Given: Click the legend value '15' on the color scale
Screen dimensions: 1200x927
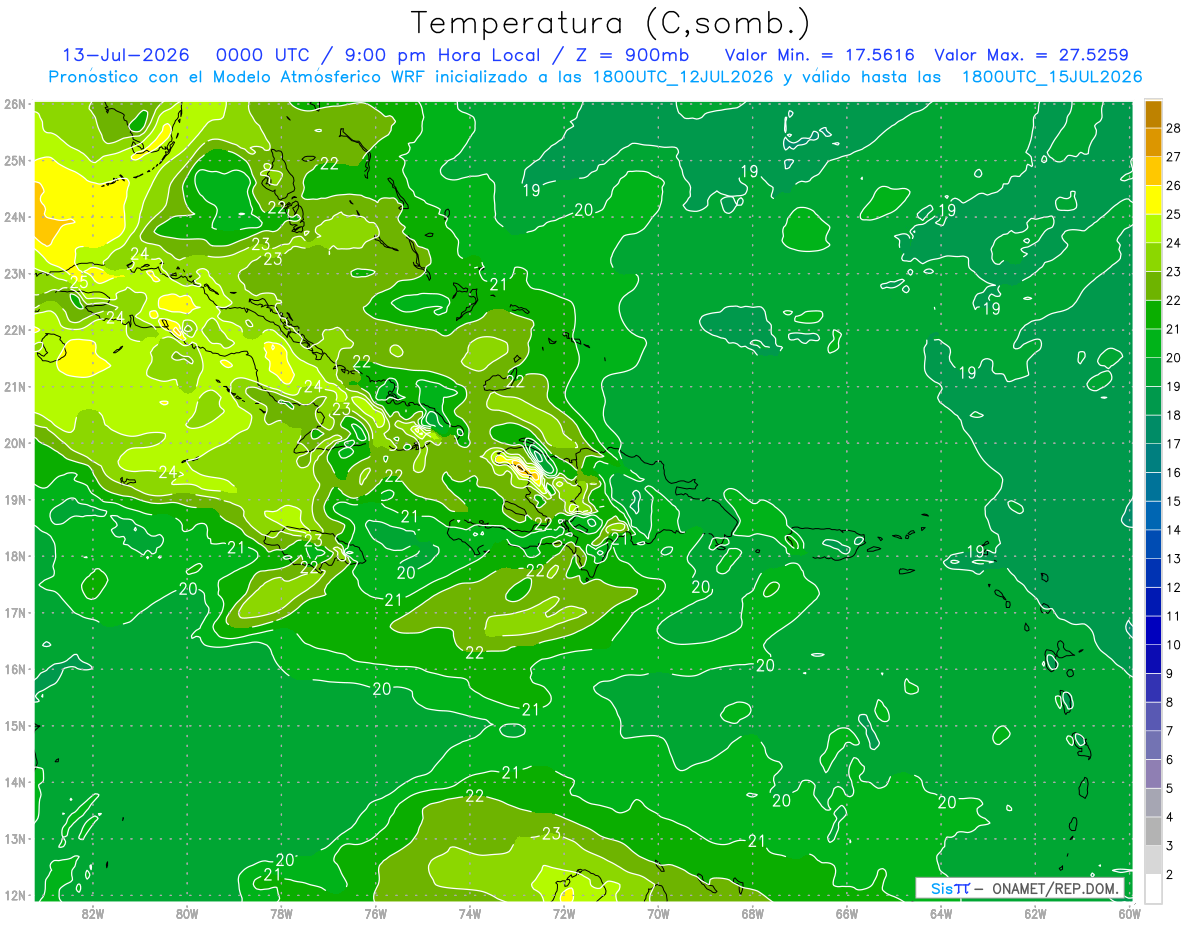Looking at the screenshot, I should pyautogui.click(x=1173, y=501).
